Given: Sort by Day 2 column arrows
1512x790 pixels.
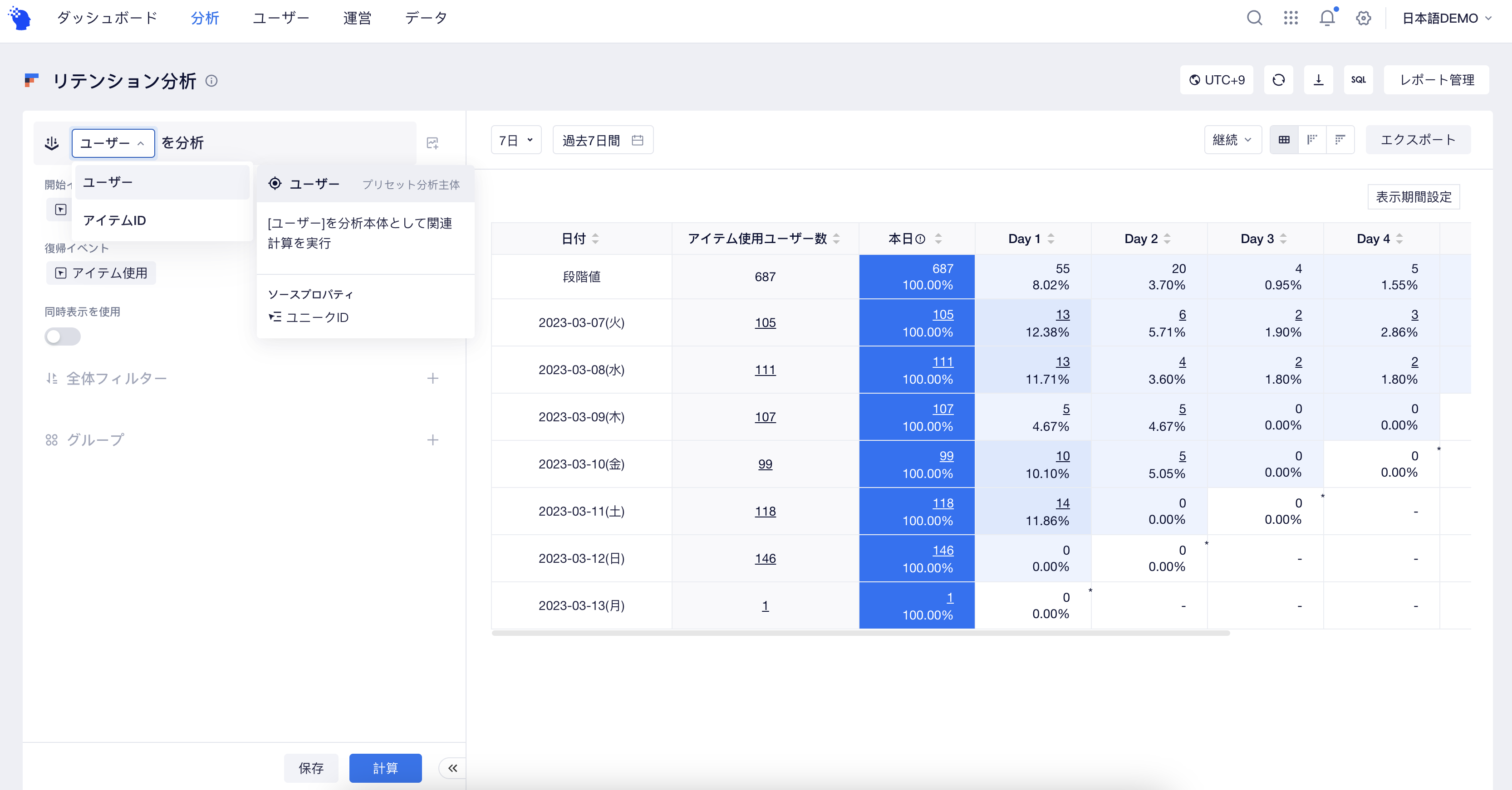Looking at the screenshot, I should click(x=1167, y=239).
